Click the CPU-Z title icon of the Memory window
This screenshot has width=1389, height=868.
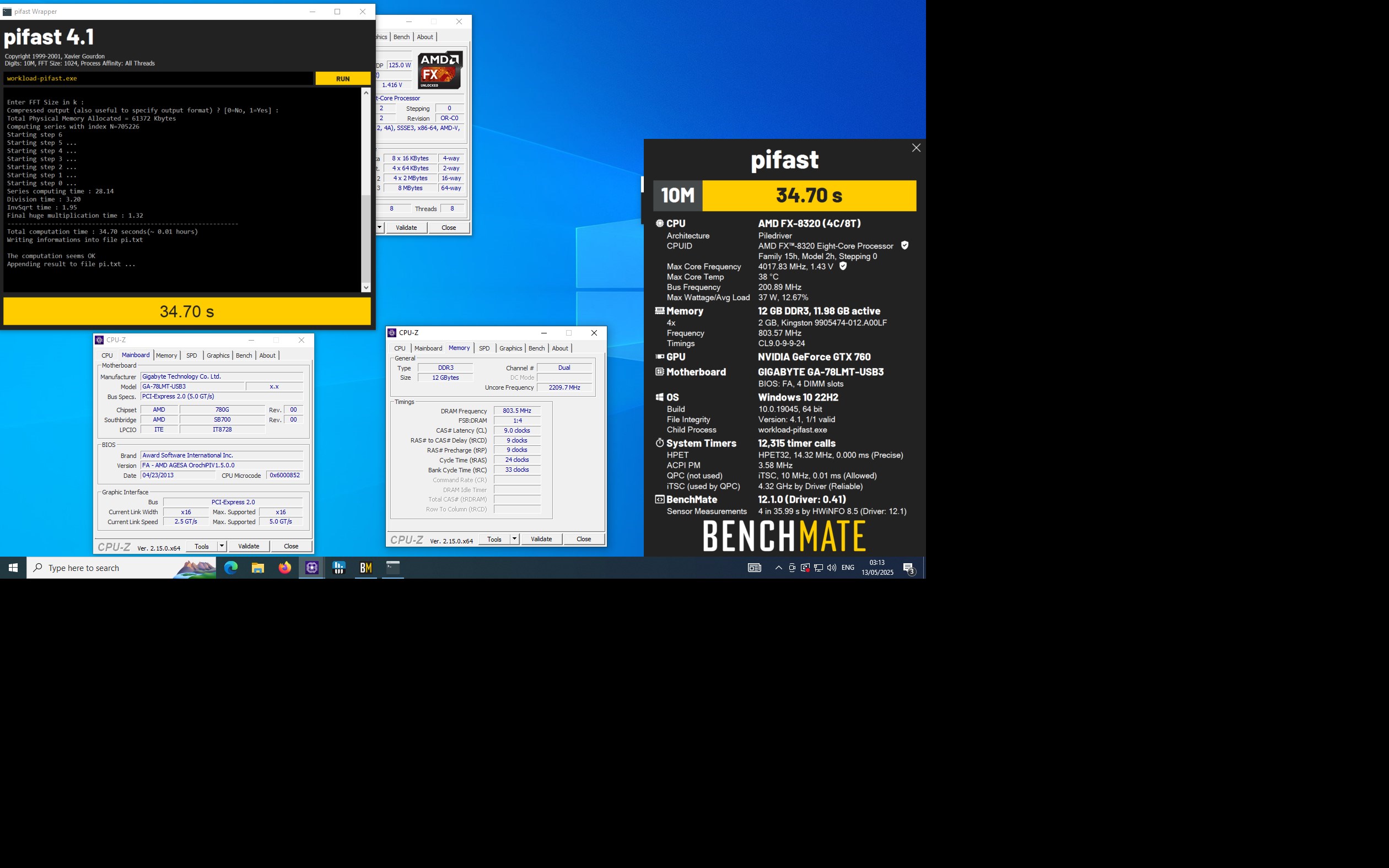click(x=392, y=333)
